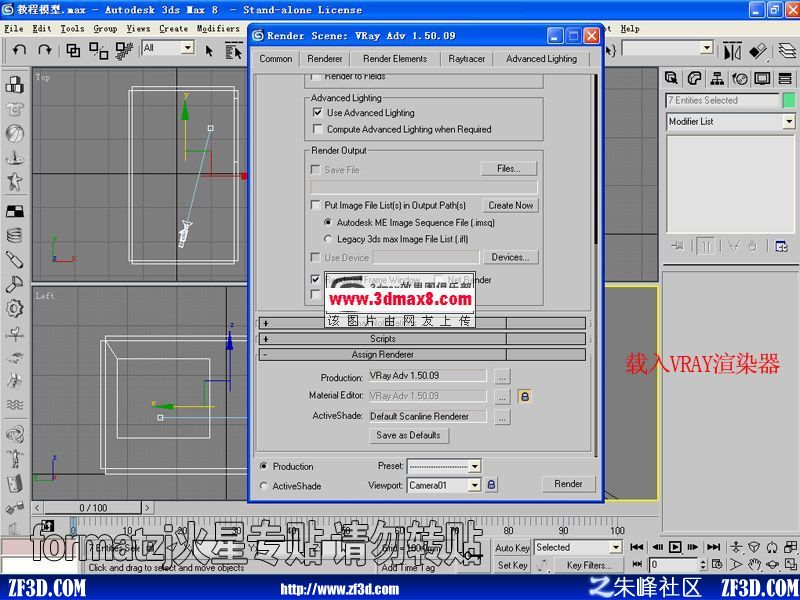
Task: Click the Create Now button
Action: [x=511, y=205]
